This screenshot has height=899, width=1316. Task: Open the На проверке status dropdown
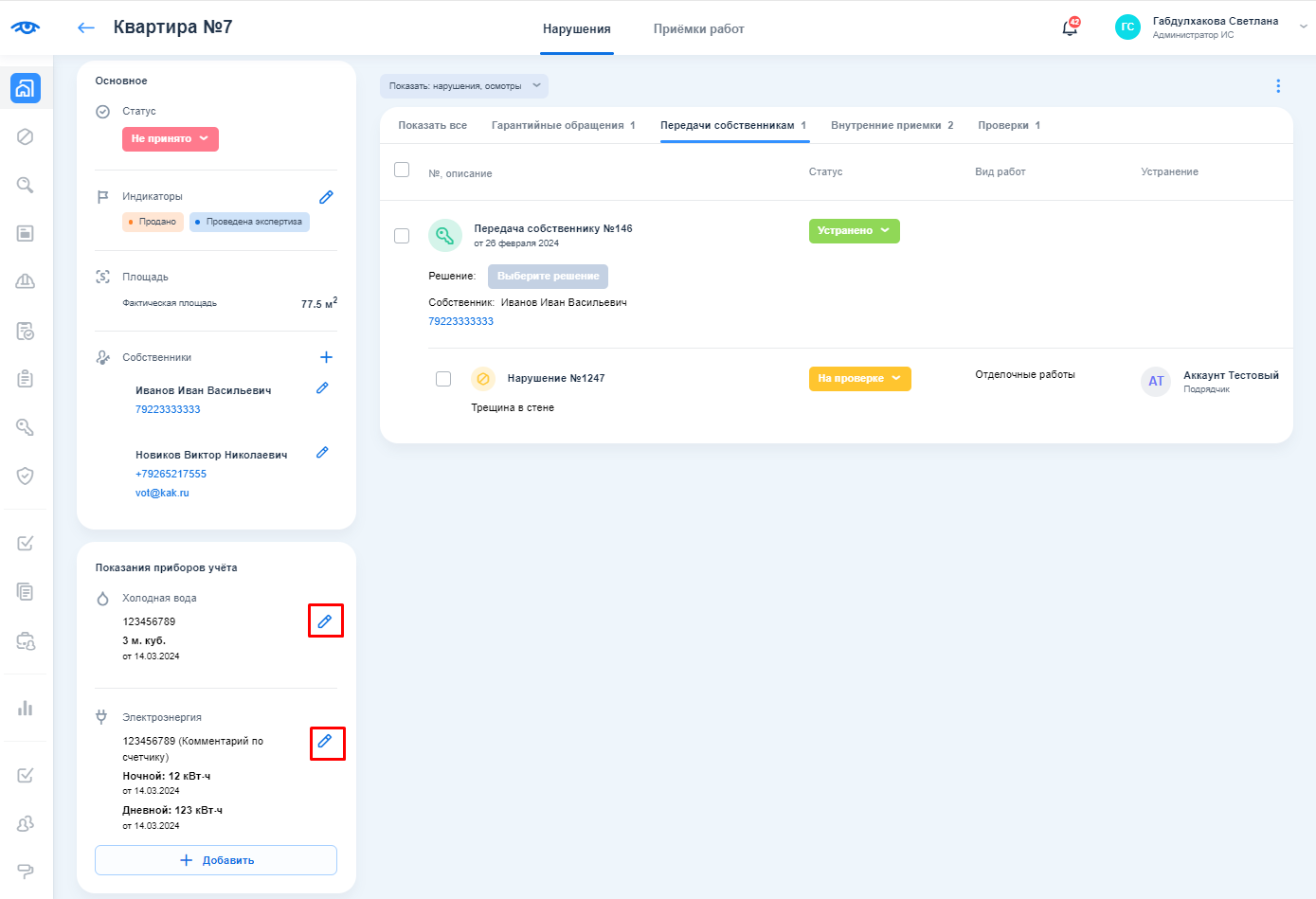pos(859,379)
